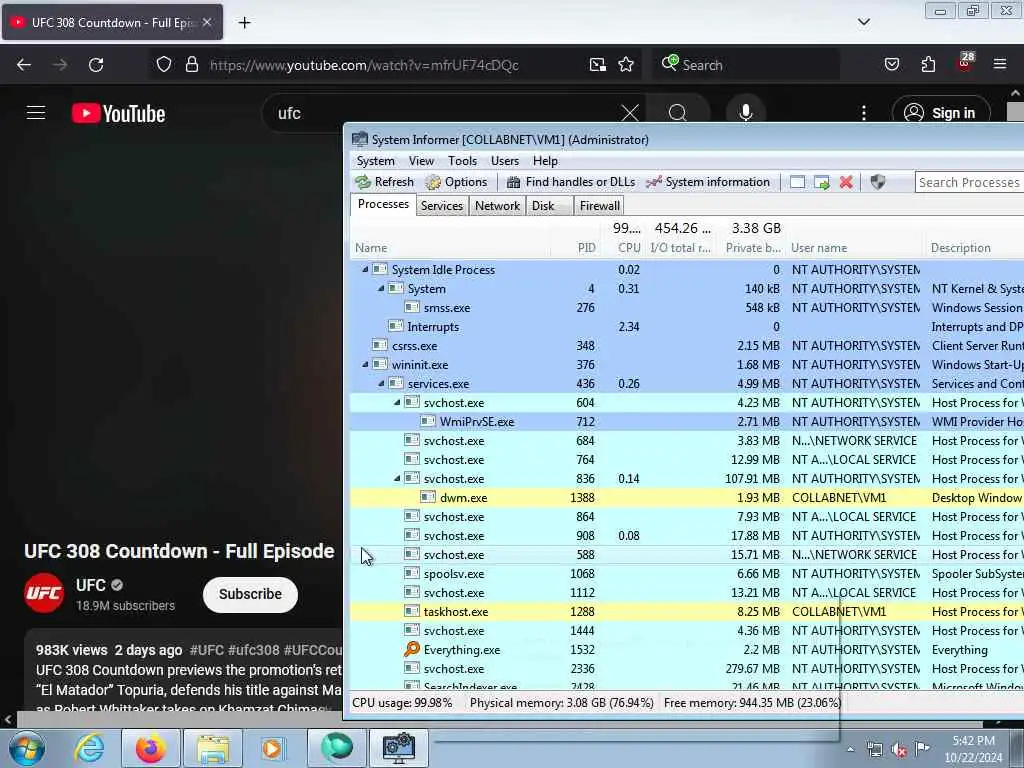
Task: Select the spoolsv.exe process row
Action: [687, 573]
